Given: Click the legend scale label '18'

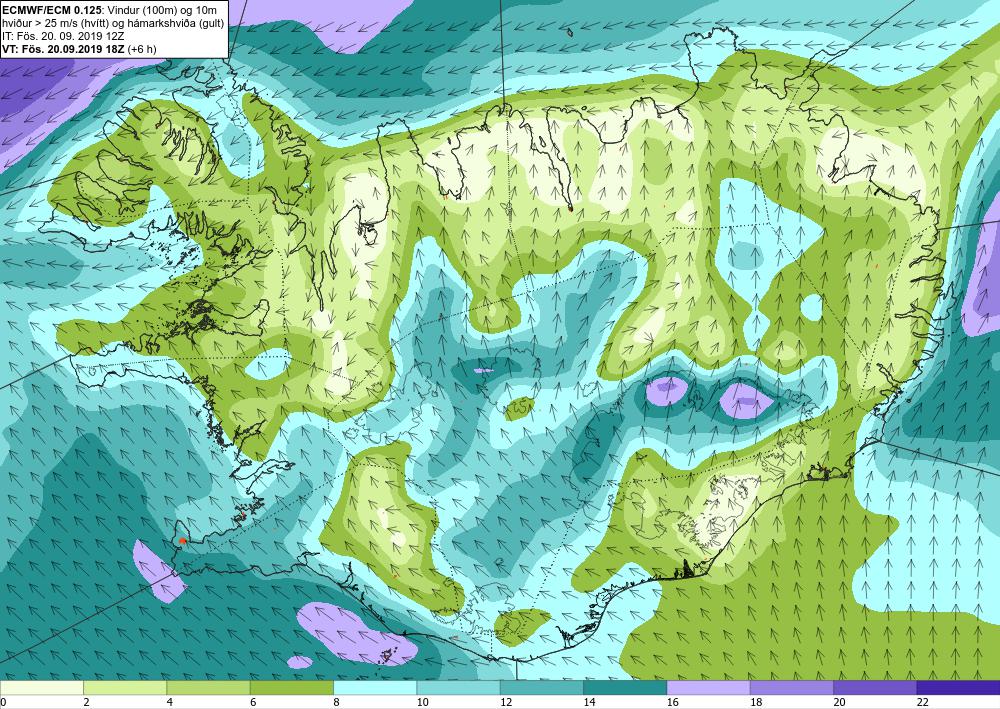Looking at the screenshot, I should click(756, 702).
